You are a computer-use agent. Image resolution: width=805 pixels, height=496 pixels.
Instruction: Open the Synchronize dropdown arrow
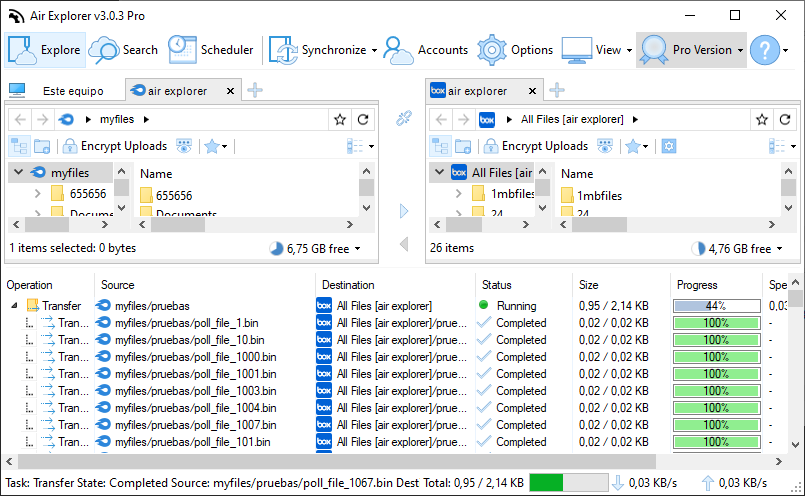coord(374,50)
